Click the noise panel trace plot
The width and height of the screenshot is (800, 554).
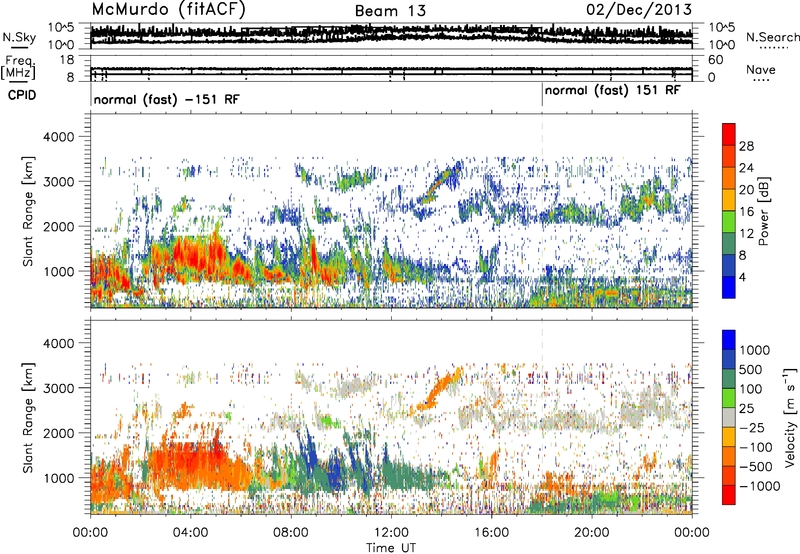pyautogui.click(x=391, y=36)
